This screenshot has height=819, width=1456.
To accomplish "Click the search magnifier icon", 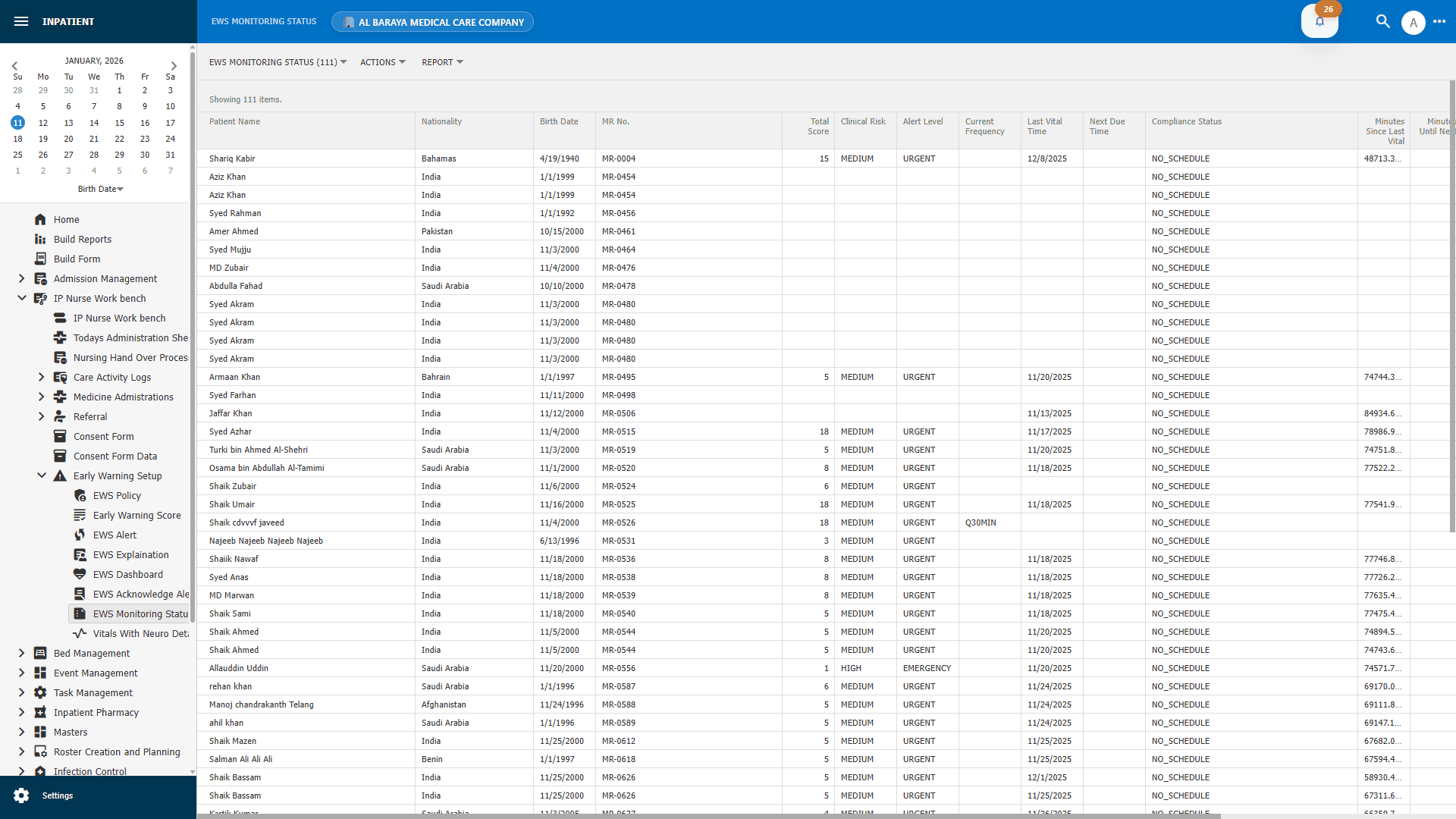I will point(1382,22).
